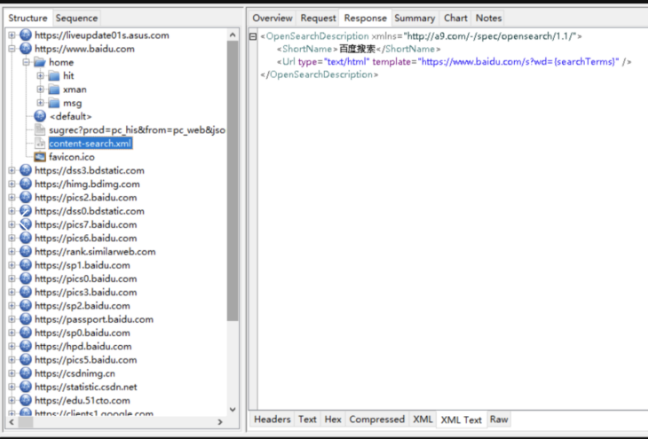
Task: Click the globe icon for dss3.bdstatic.com
Action: 26,171
